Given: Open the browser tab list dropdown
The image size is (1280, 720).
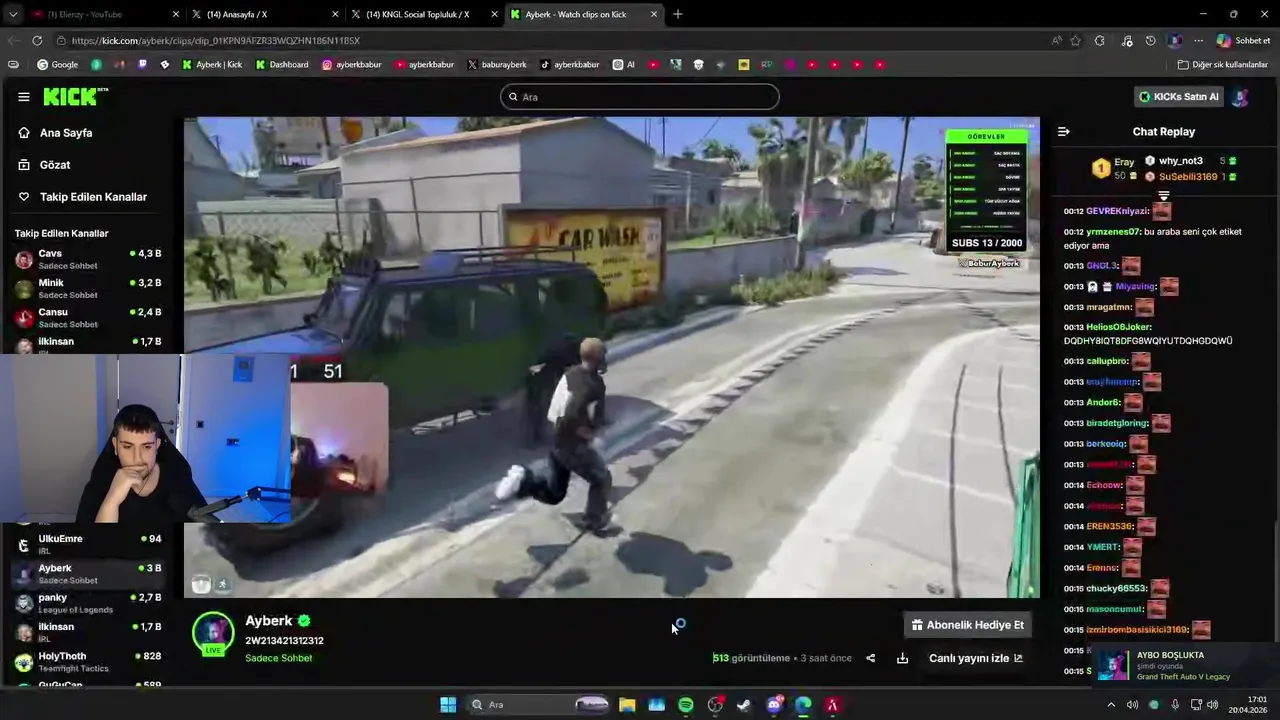Looking at the screenshot, I should click(13, 14).
